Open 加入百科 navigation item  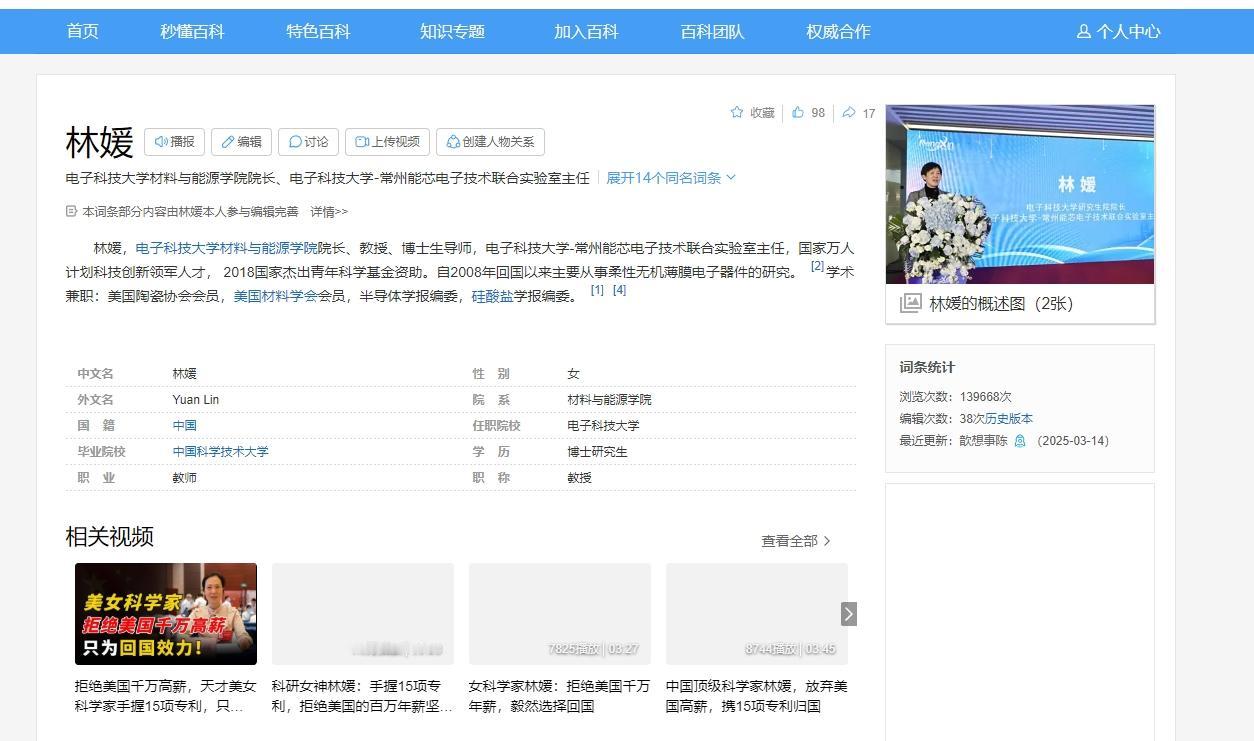pyautogui.click(x=586, y=32)
